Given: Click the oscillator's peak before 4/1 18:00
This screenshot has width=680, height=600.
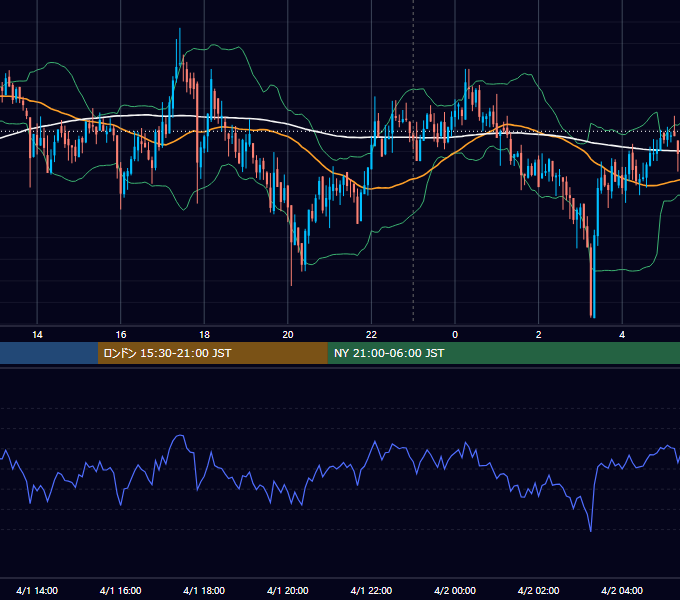Looking at the screenshot, I should pyautogui.click(x=180, y=436).
